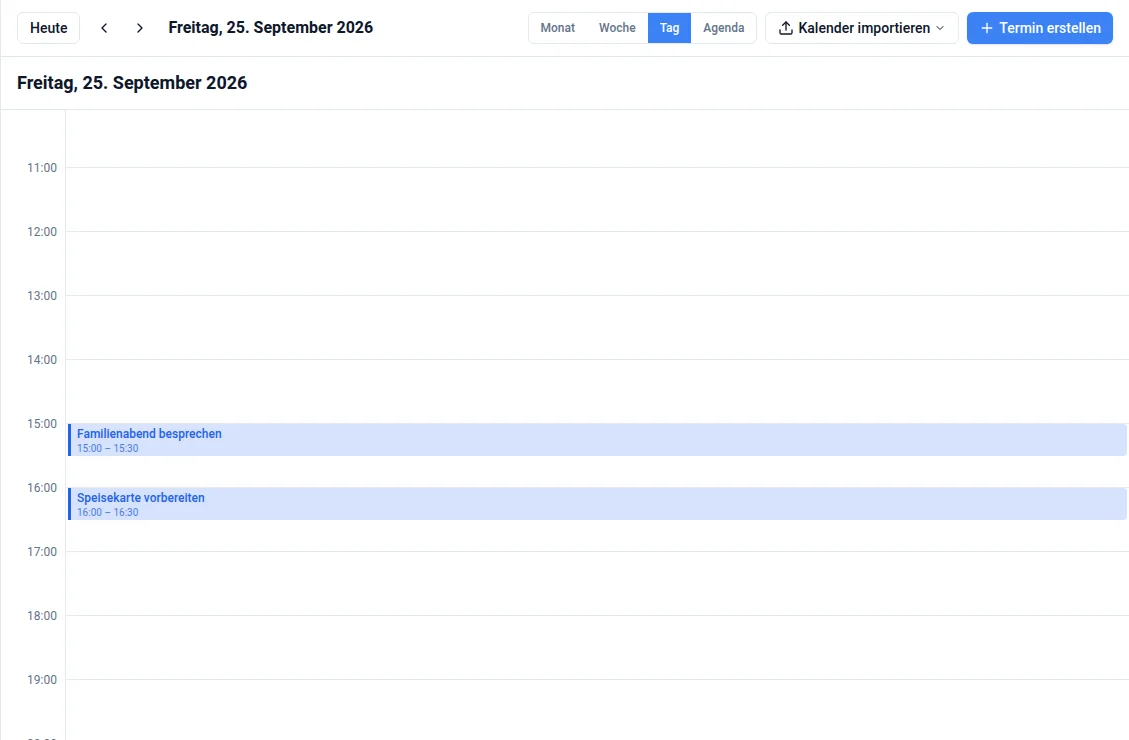Open the Speisekarte vorbereiten event
Screen dimensions: 1129x740
(597, 504)
